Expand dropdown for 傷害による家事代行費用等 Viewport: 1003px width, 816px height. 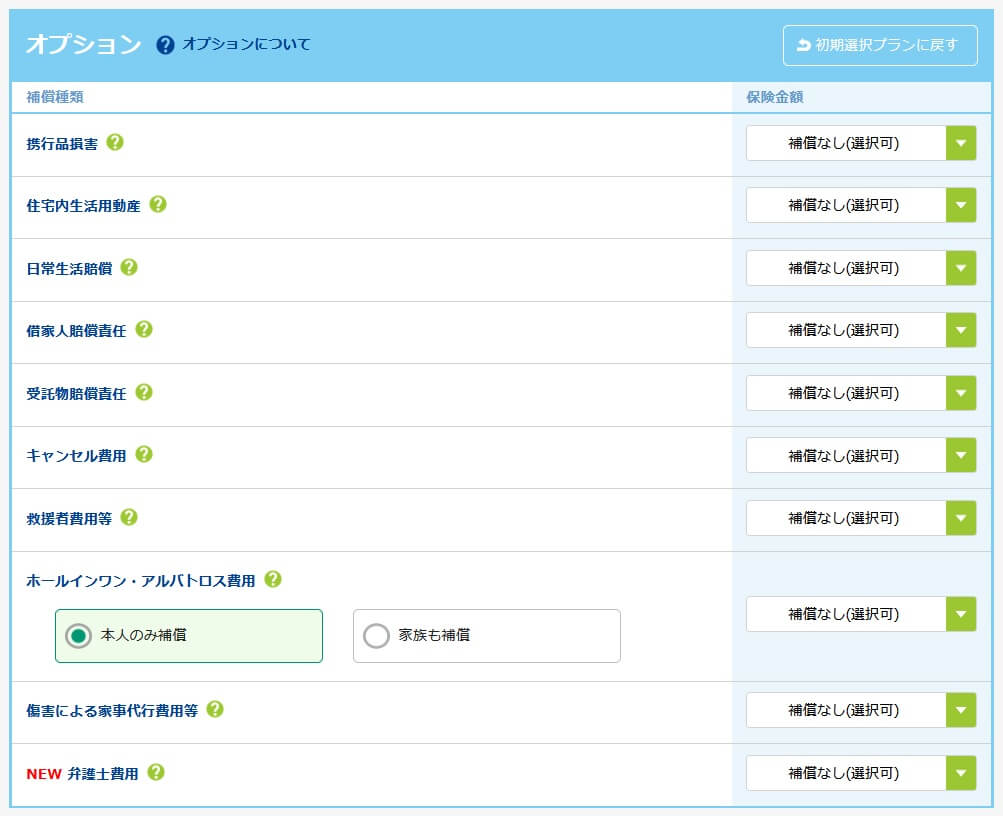pyautogui.click(x=861, y=710)
